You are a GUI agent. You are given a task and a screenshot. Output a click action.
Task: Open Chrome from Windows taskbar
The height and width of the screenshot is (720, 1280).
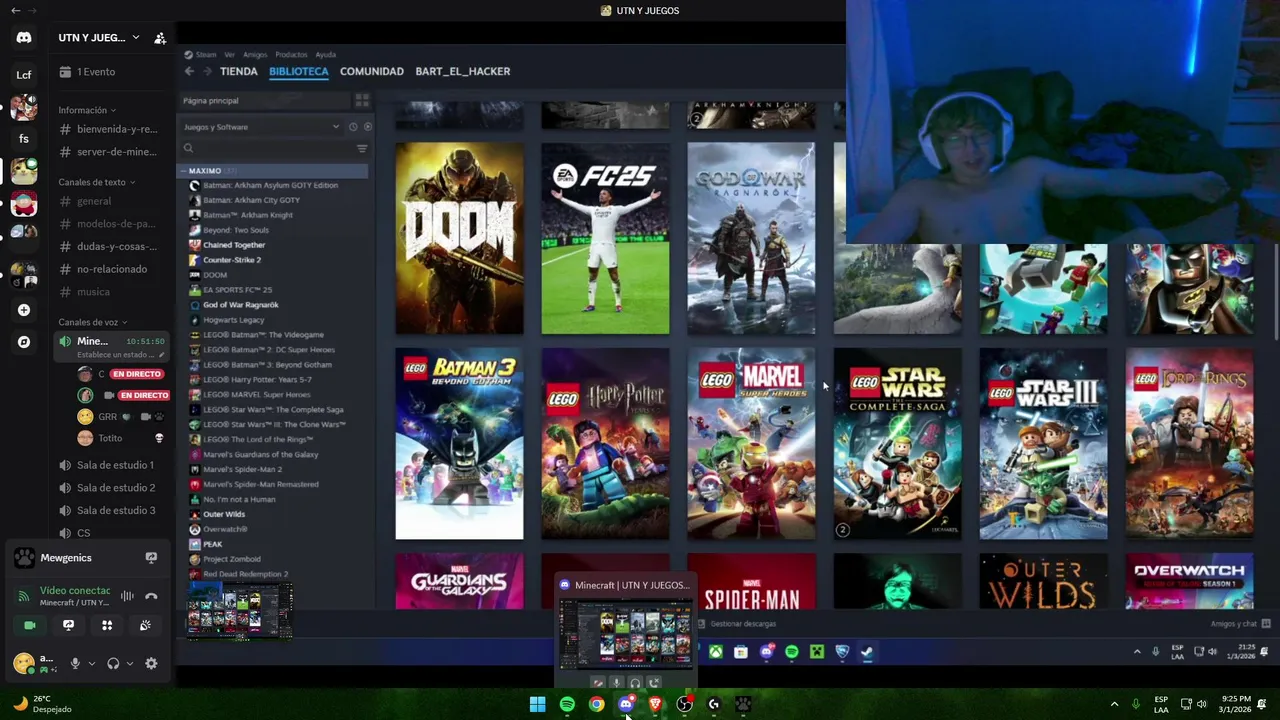coord(596,704)
